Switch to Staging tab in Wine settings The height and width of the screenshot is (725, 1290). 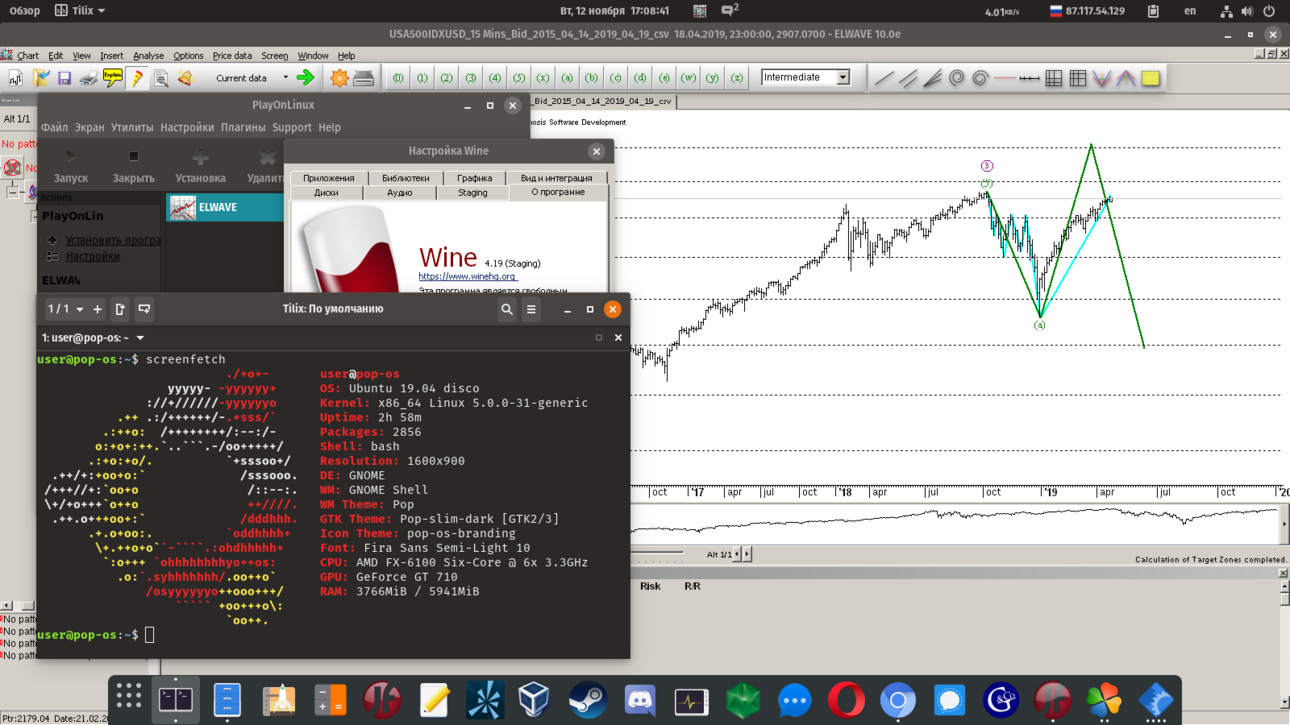pos(472,193)
